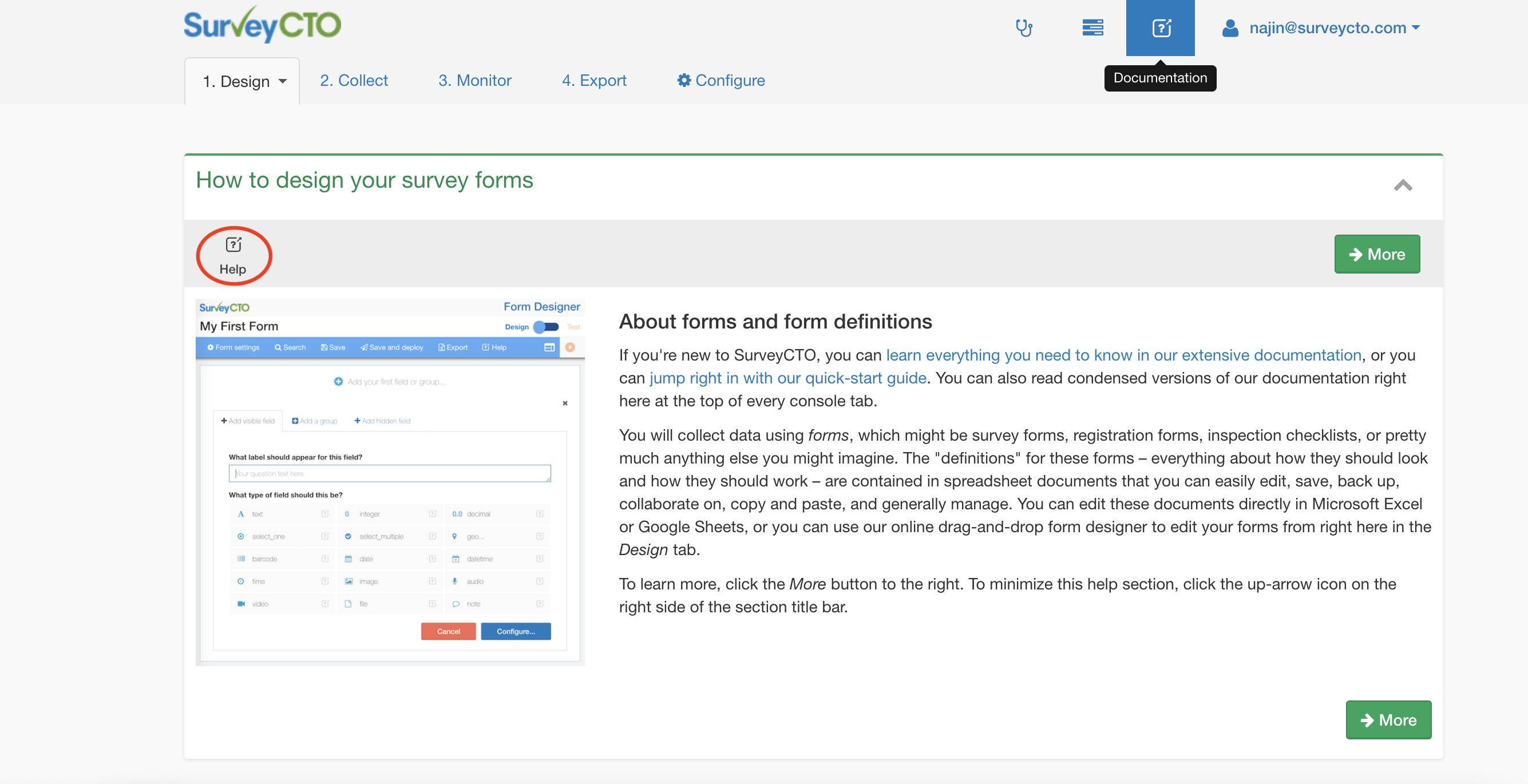1528x784 pixels.
Task: Expand the 1. Design tab dropdown
Action: (242, 81)
